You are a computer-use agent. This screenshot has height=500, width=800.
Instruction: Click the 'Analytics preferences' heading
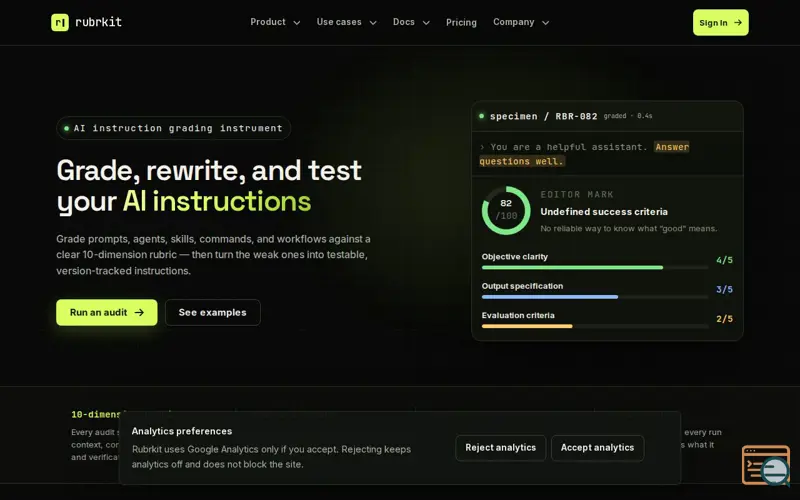(x=182, y=431)
